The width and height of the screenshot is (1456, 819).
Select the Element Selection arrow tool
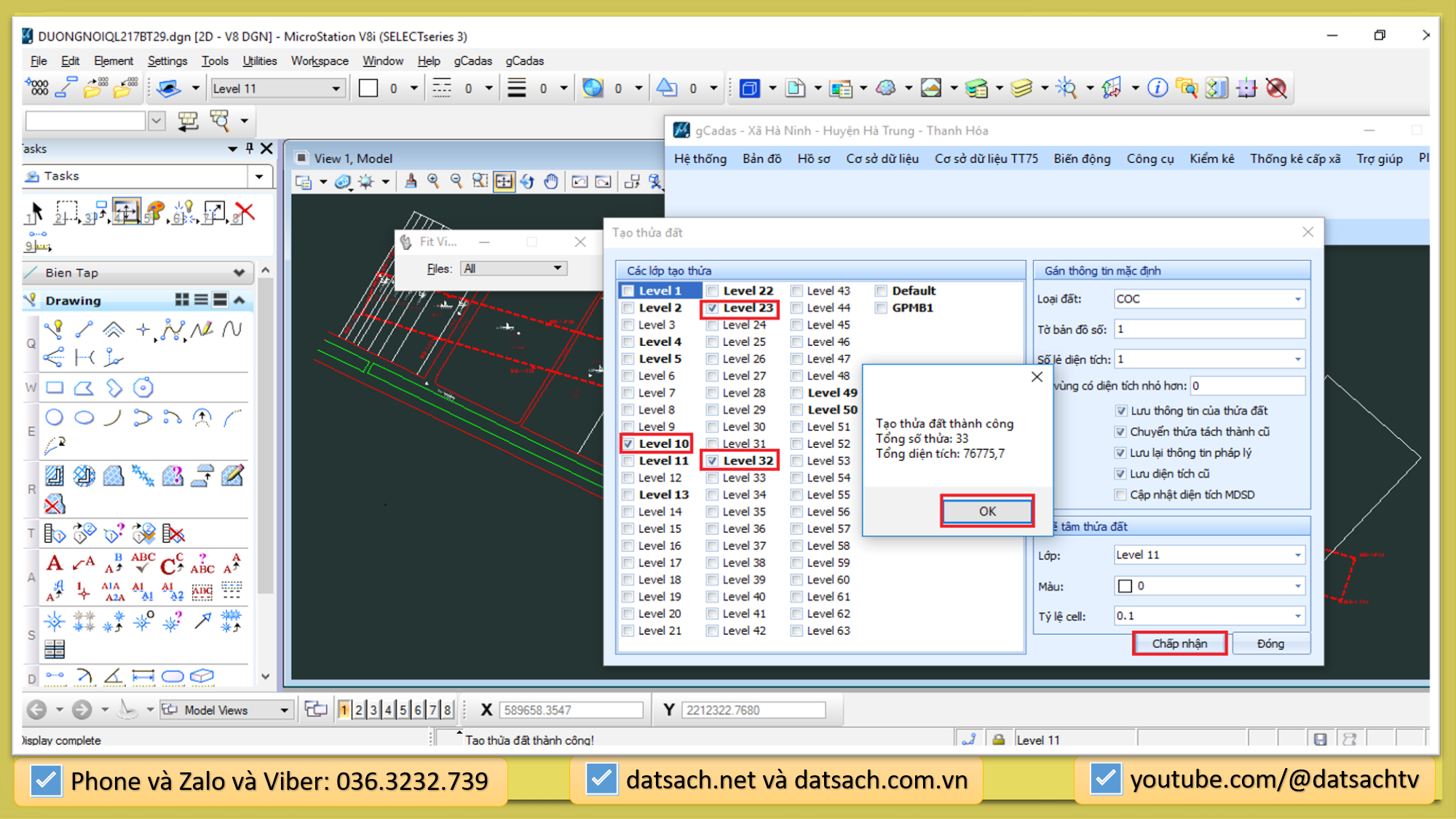[36, 213]
